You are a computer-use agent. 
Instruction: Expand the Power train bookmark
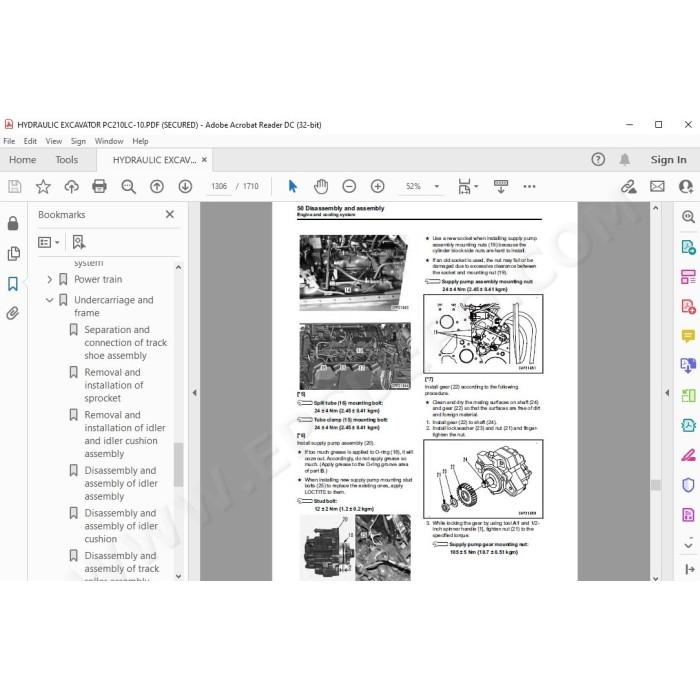pyautogui.click(x=50, y=279)
